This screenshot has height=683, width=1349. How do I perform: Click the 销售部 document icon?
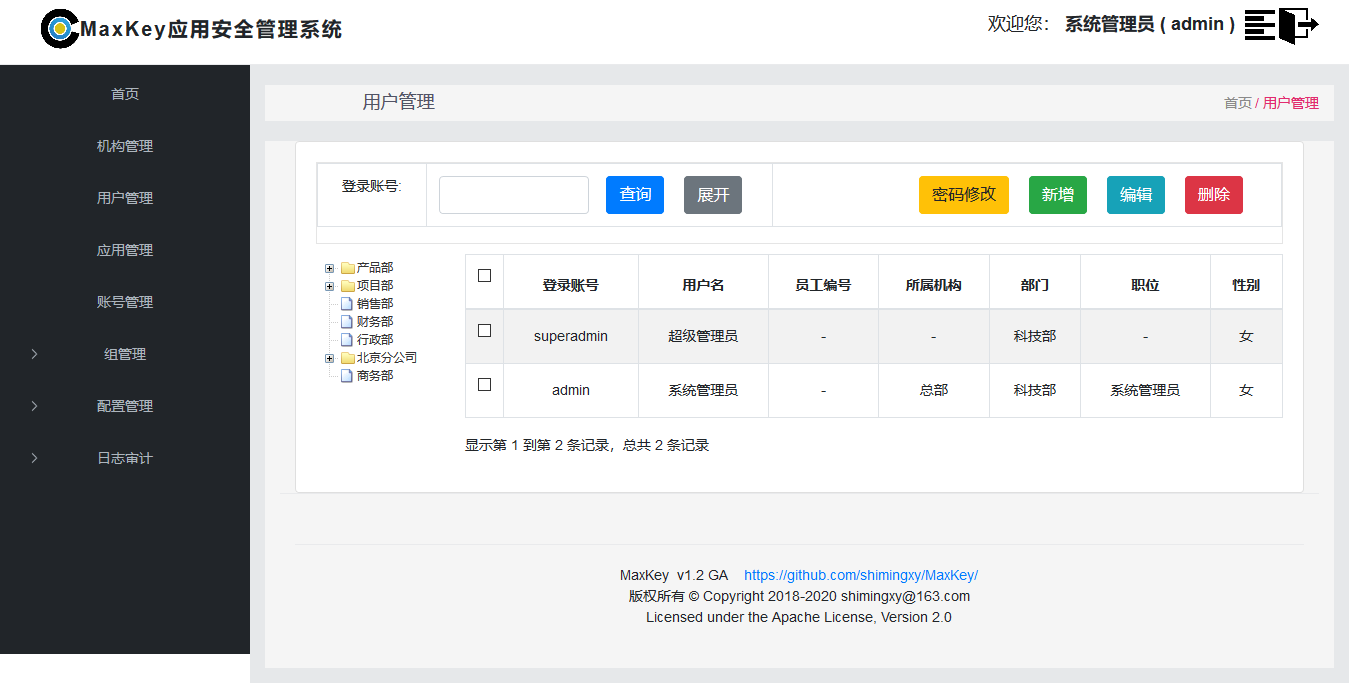347,304
